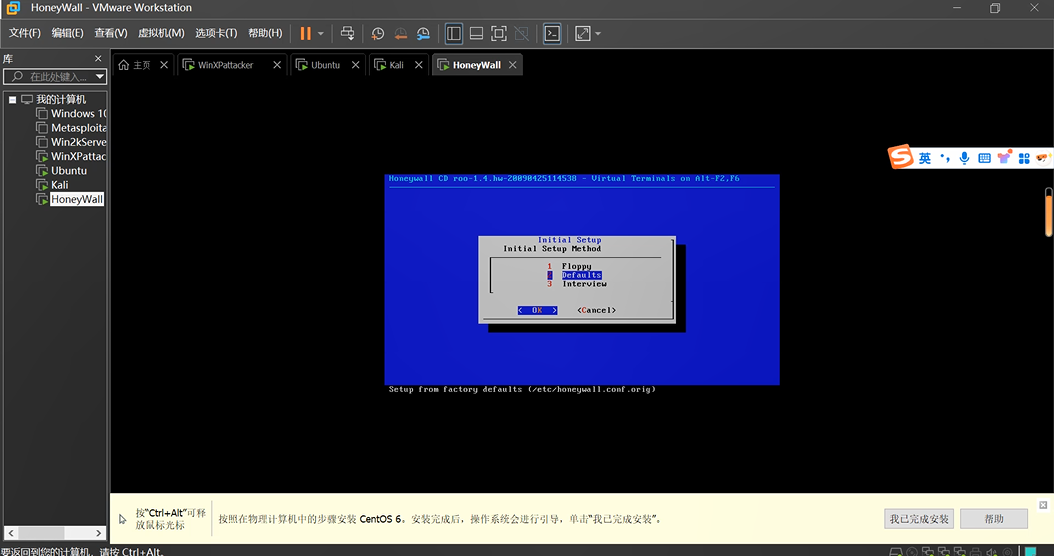The height and width of the screenshot is (556, 1054).
Task: Click the orange vertical scrollbar at right edge
Action: (1049, 212)
